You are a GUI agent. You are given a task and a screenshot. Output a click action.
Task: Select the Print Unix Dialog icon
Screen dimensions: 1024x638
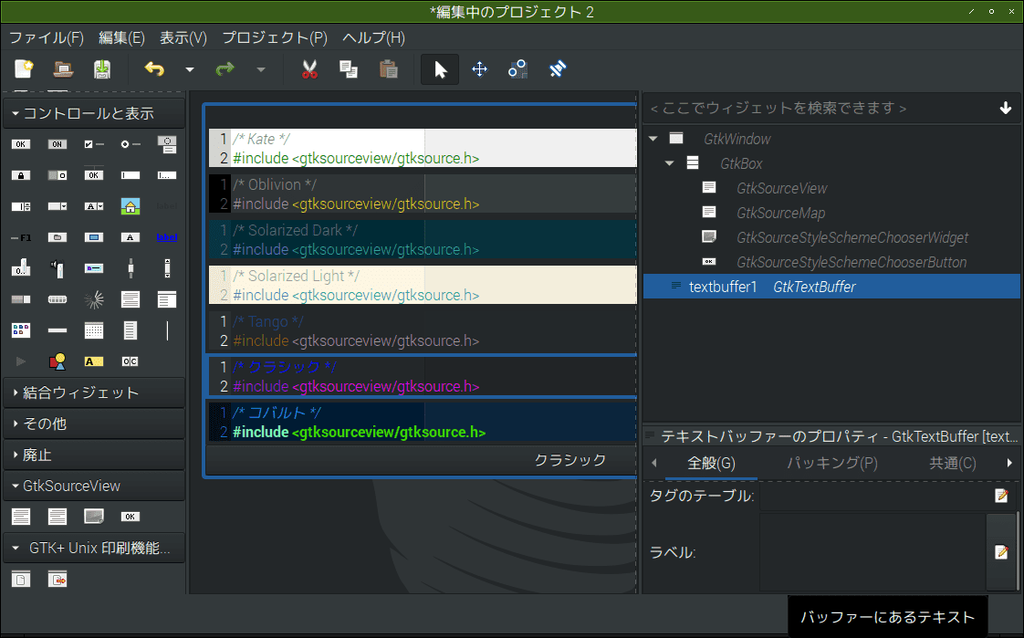(x=57, y=579)
